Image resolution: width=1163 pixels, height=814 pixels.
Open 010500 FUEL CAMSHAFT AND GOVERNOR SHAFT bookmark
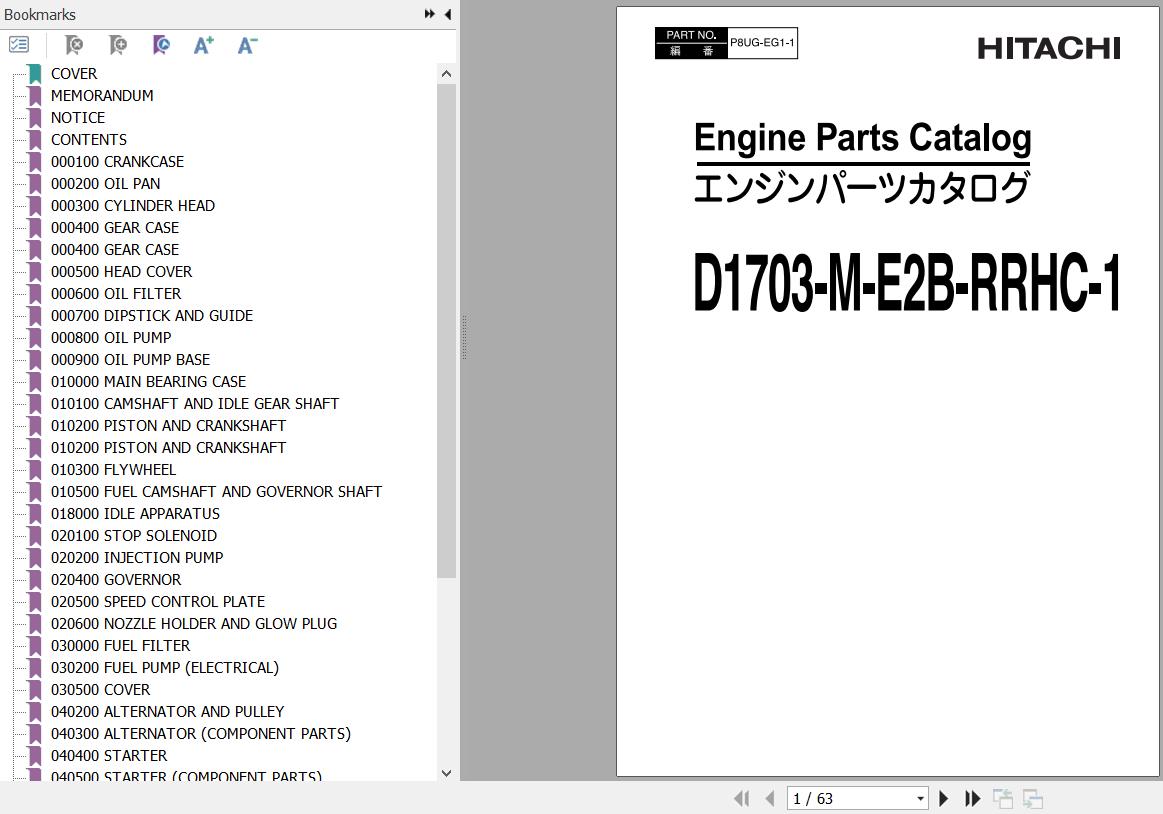click(x=217, y=491)
